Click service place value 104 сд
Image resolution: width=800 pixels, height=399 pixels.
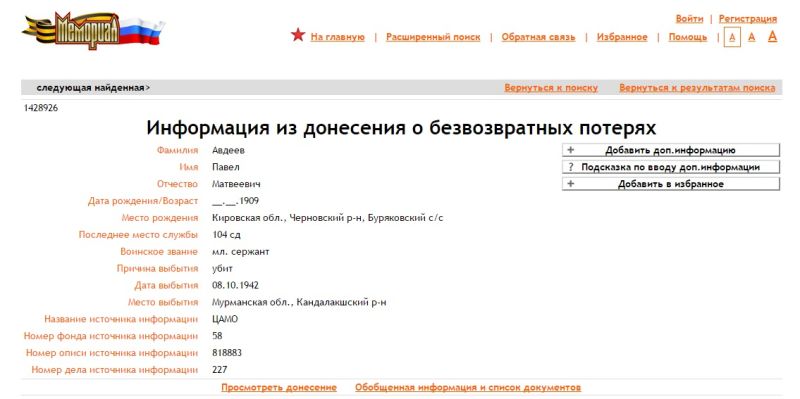(226, 235)
